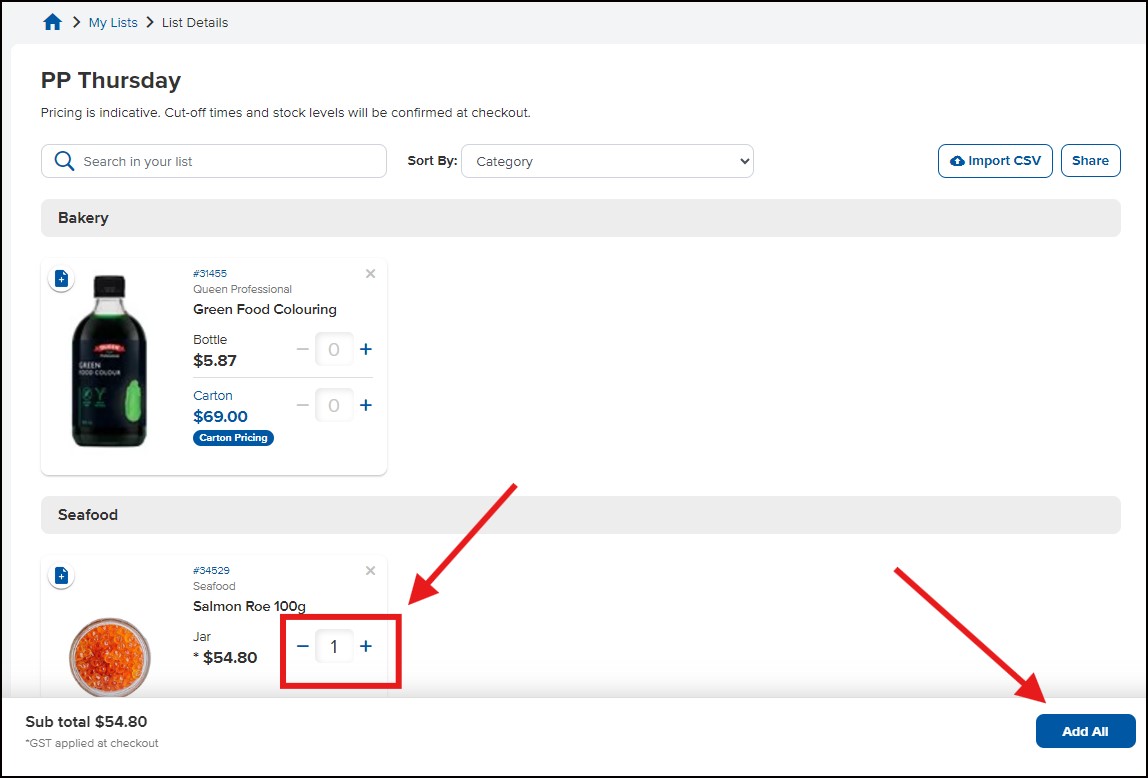Open Green Food Colouring product image
This screenshot has height=778, width=1148.
click(x=110, y=360)
